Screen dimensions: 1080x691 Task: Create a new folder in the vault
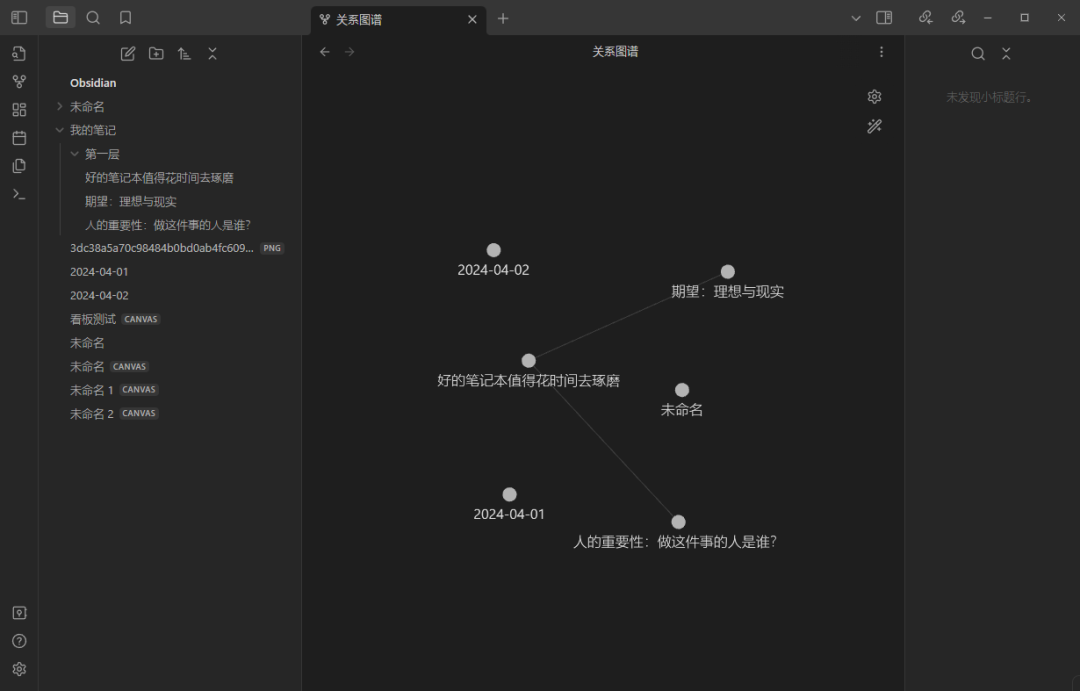point(156,53)
